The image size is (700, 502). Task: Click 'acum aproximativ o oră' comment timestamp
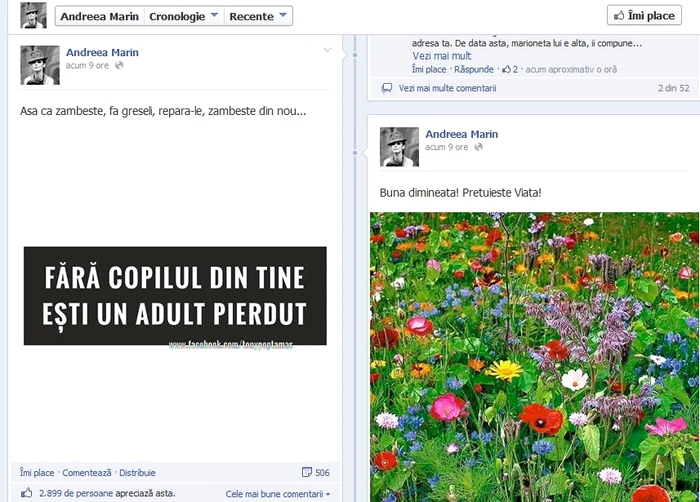coord(571,69)
